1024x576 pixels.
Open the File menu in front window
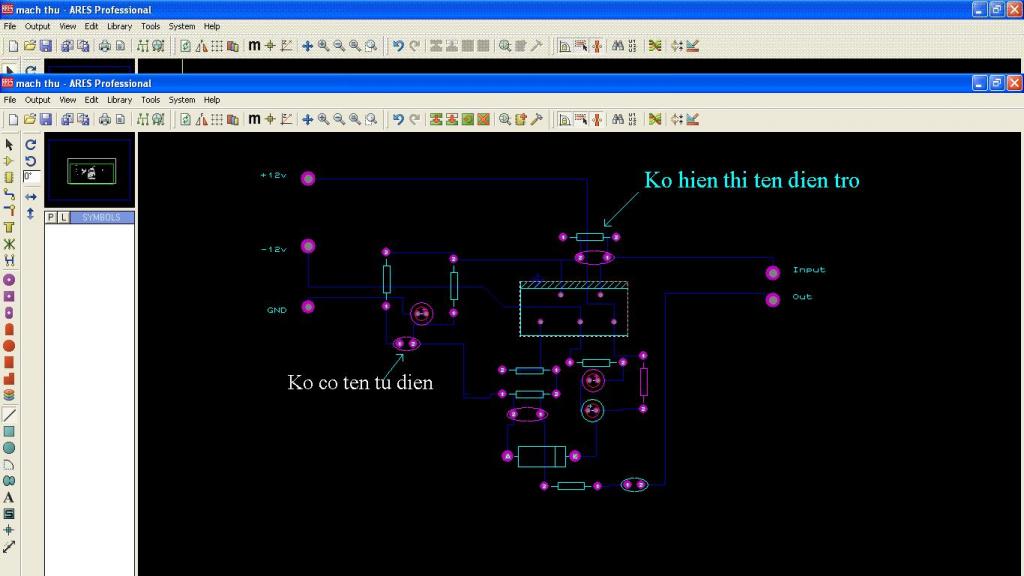tap(10, 100)
